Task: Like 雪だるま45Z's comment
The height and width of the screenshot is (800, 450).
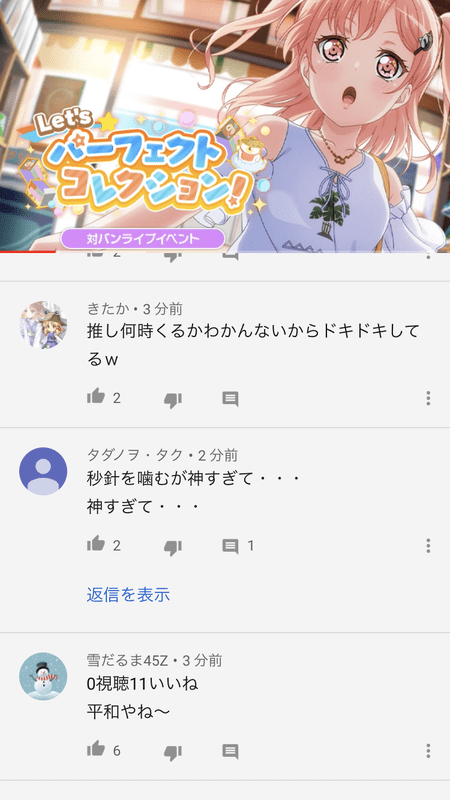Action: (x=96, y=749)
